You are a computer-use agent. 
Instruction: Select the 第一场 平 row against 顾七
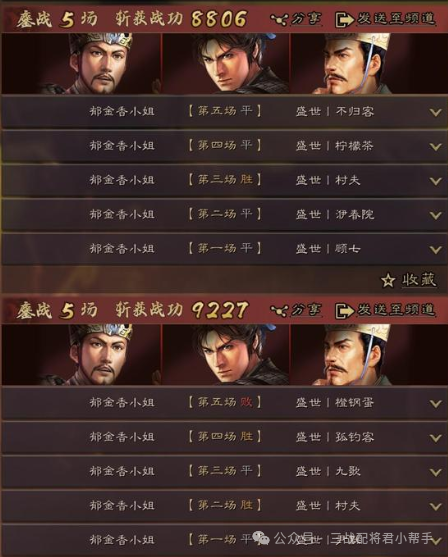(x=225, y=249)
